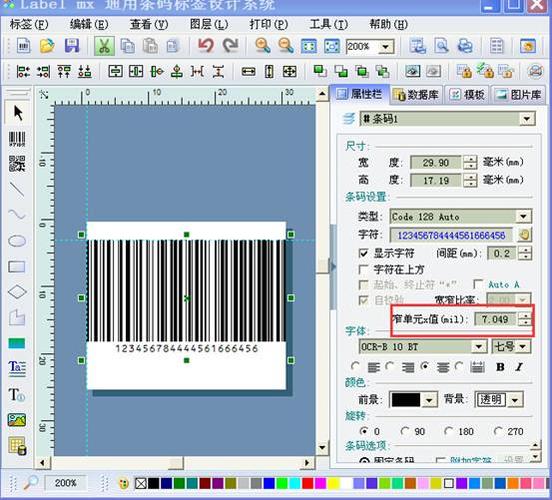This screenshot has height=500, width=552.
Task: Open the 编辑(E) menu
Action: [89, 24]
